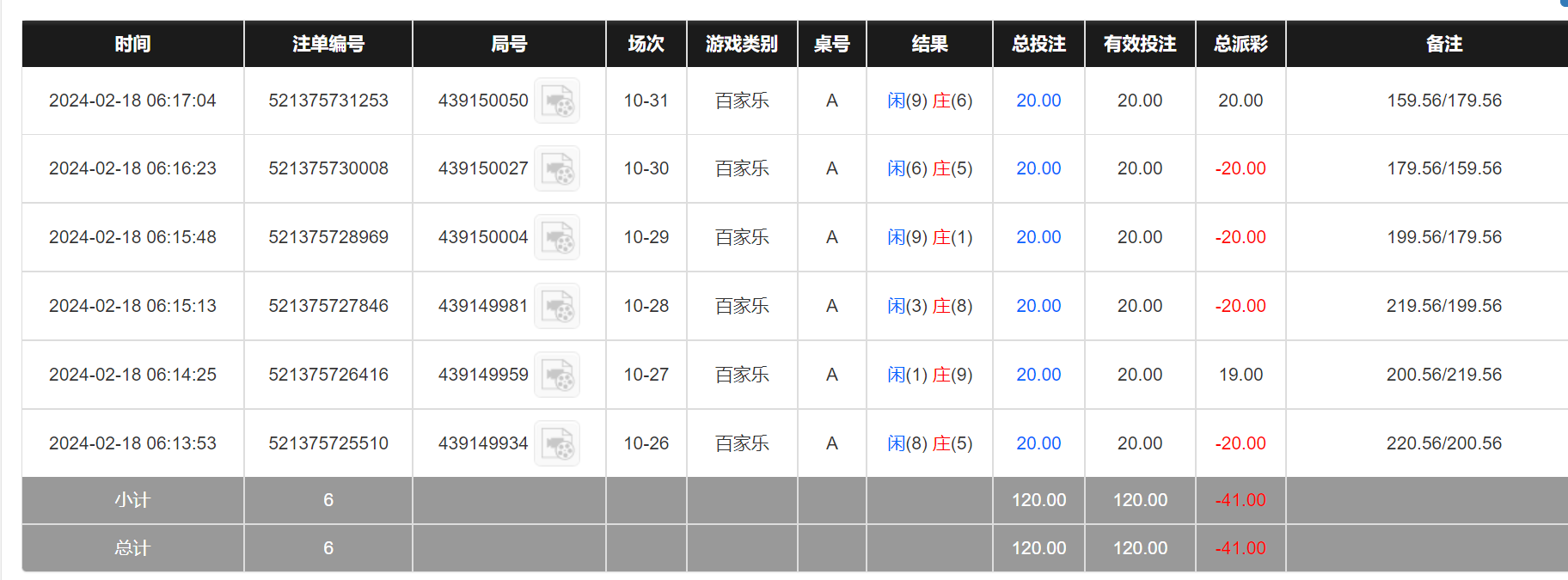The height and width of the screenshot is (580, 1568).
Task: Click the 局号 column header
Action: pyautogui.click(x=509, y=44)
